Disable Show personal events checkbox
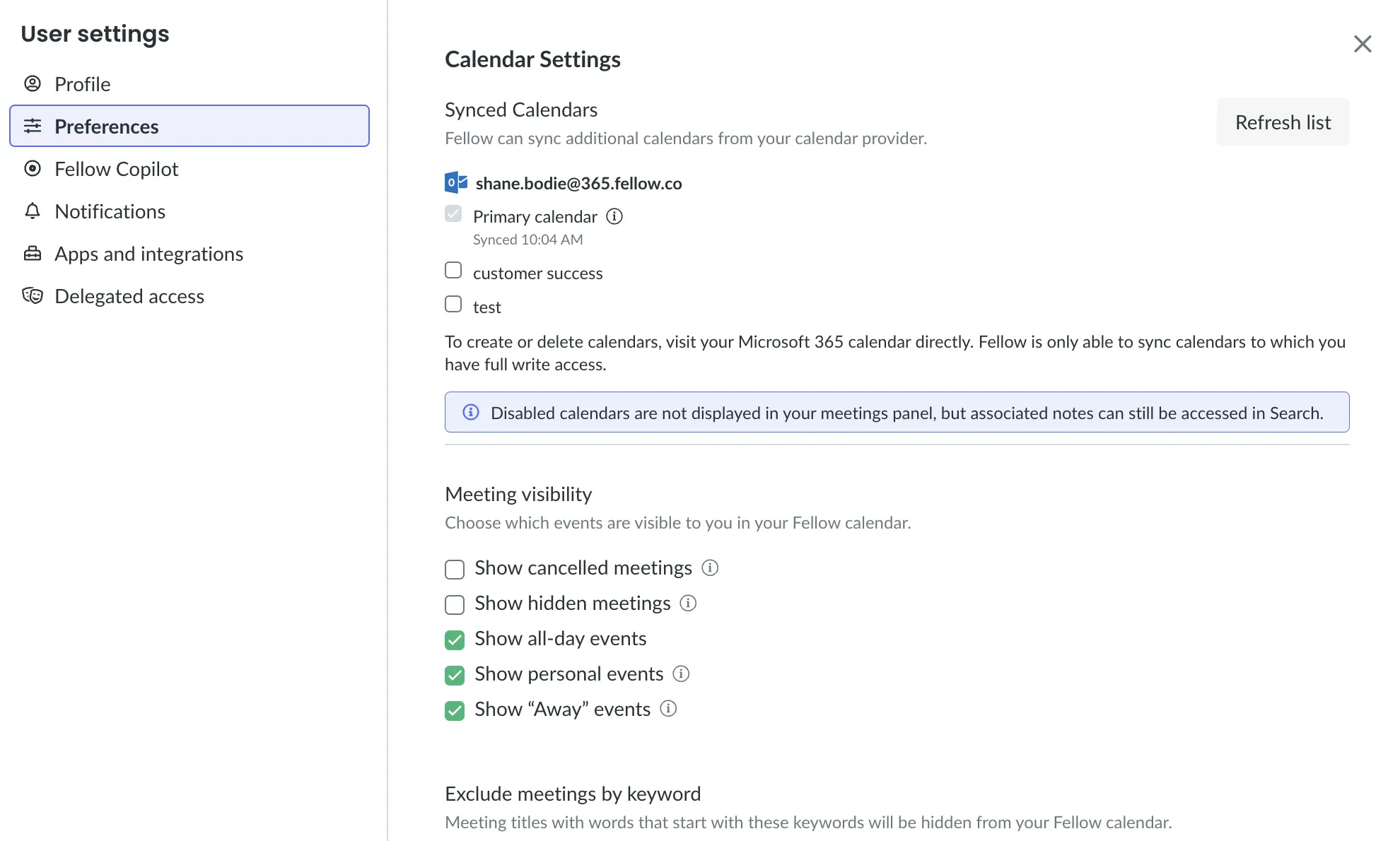Screen dimensions: 1400x841 455,675
